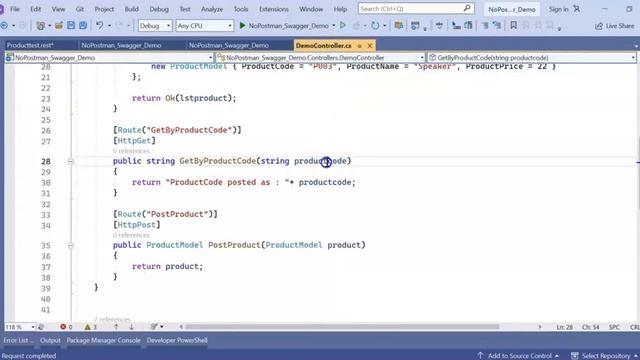Switch to the Producttest.rest tab
The image size is (640, 360).
point(30,45)
